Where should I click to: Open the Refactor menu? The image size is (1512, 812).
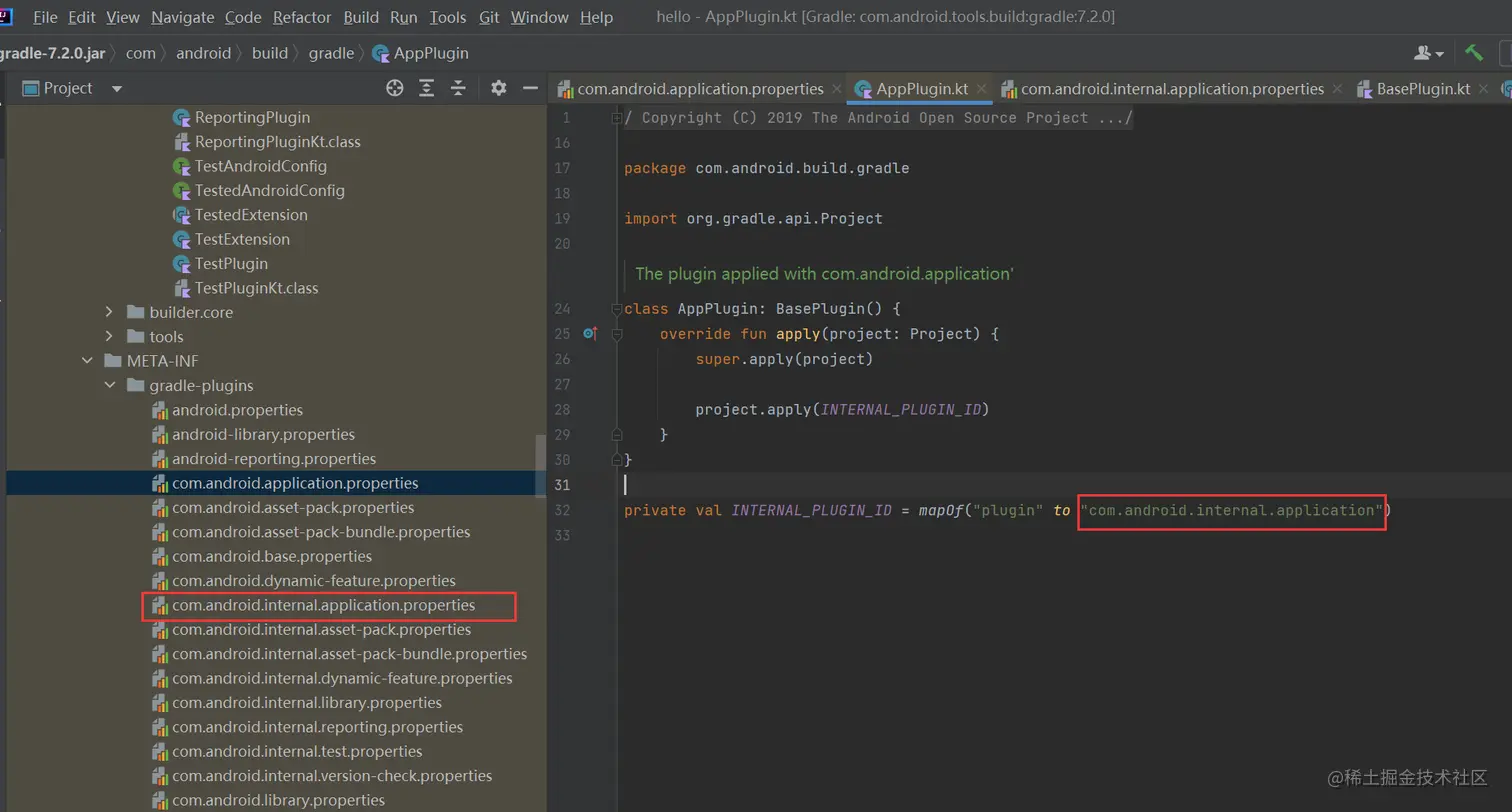point(302,18)
